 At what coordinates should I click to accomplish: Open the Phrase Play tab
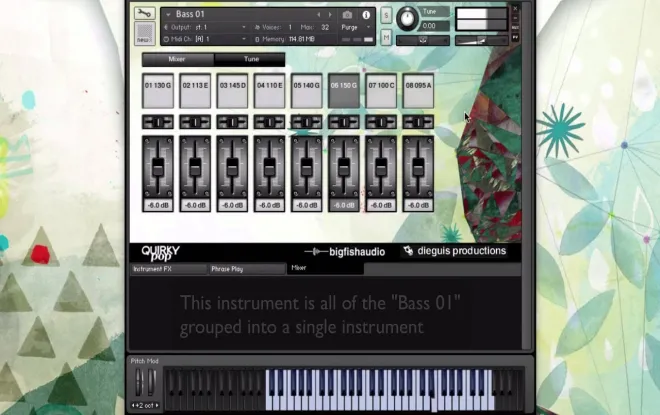[x=247, y=269]
